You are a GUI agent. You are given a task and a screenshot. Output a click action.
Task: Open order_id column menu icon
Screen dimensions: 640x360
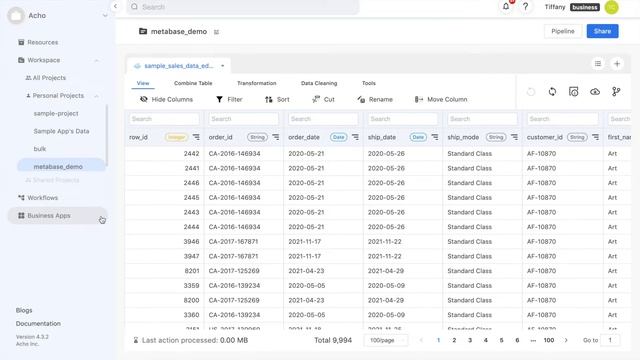click(x=276, y=137)
